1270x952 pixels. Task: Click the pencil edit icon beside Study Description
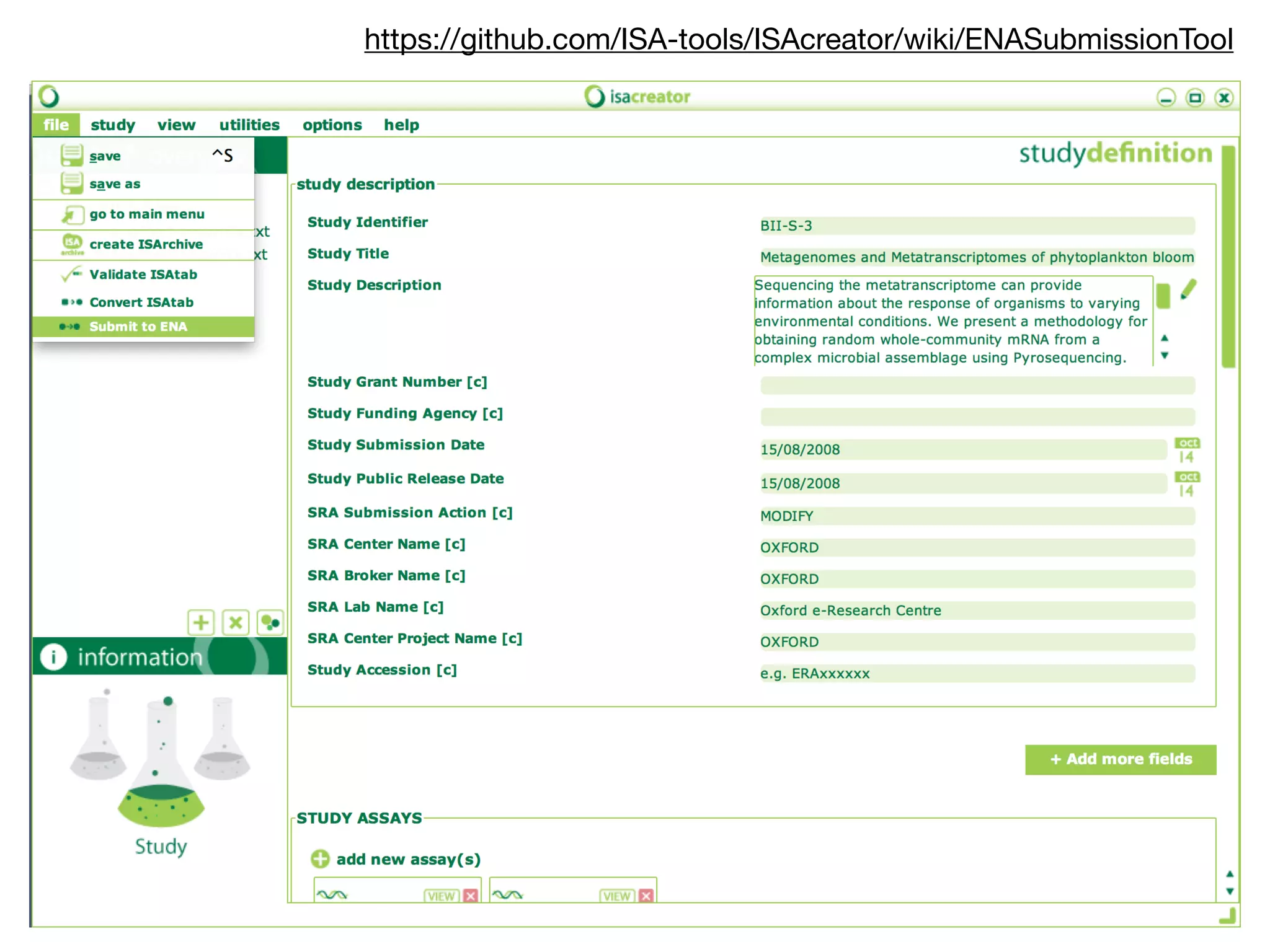[x=1188, y=289]
